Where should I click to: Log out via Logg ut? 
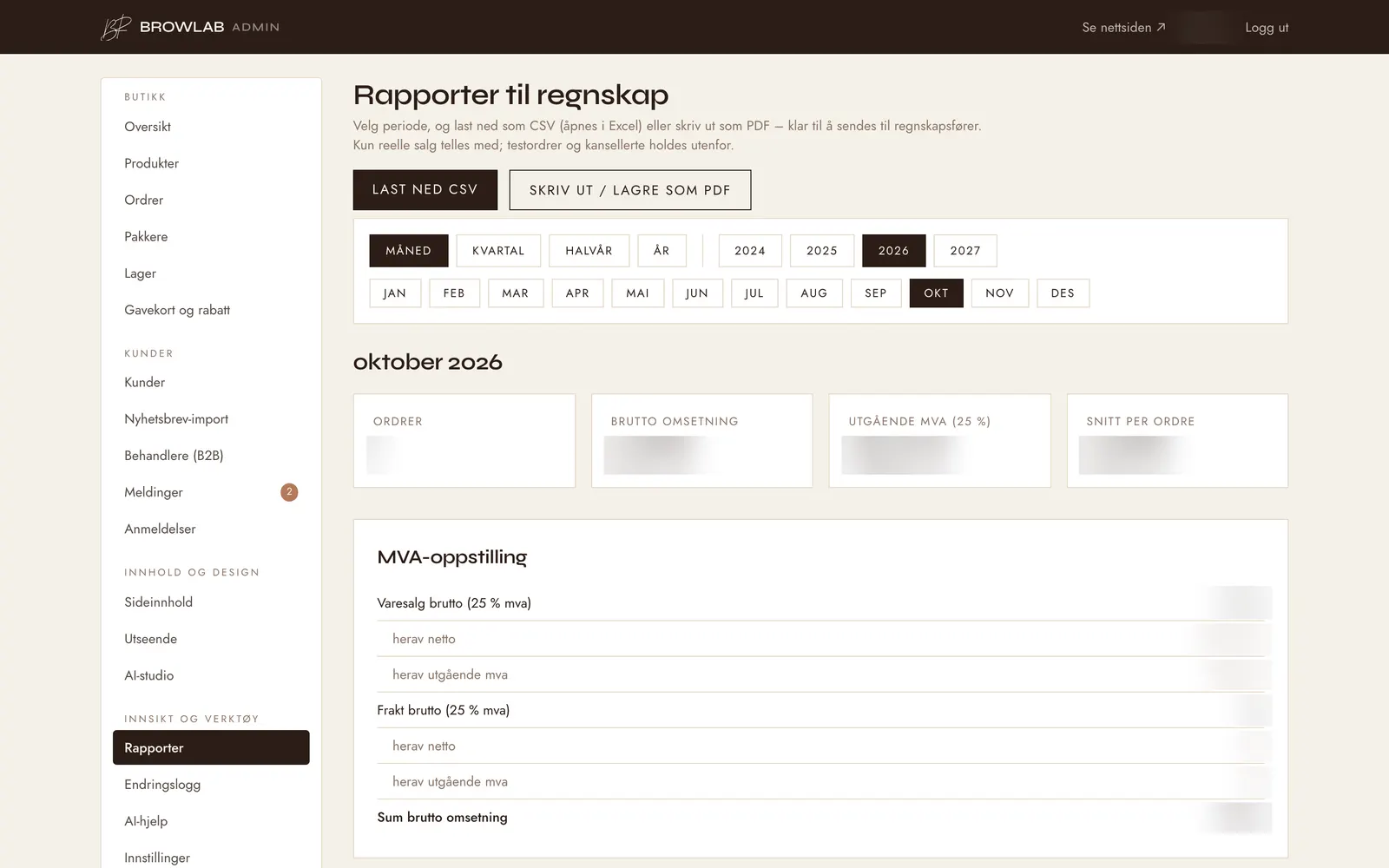pyautogui.click(x=1267, y=28)
